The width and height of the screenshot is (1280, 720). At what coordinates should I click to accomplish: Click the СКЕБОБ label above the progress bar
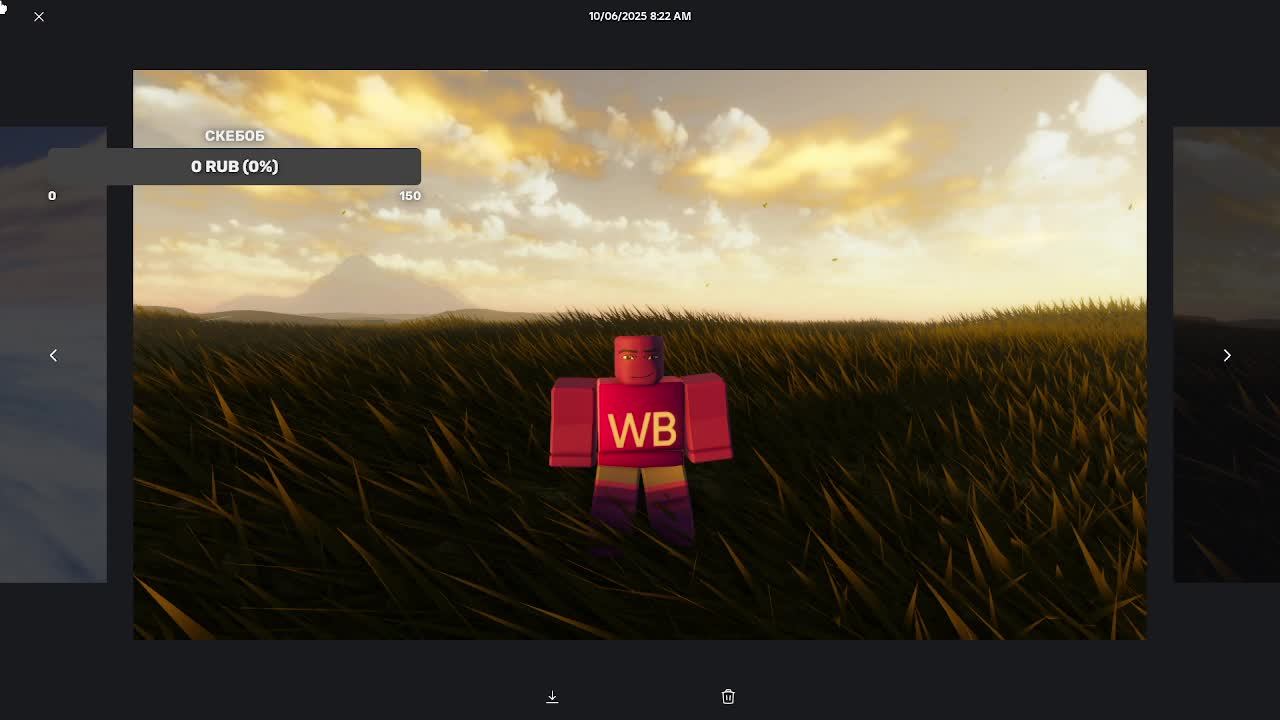click(235, 135)
